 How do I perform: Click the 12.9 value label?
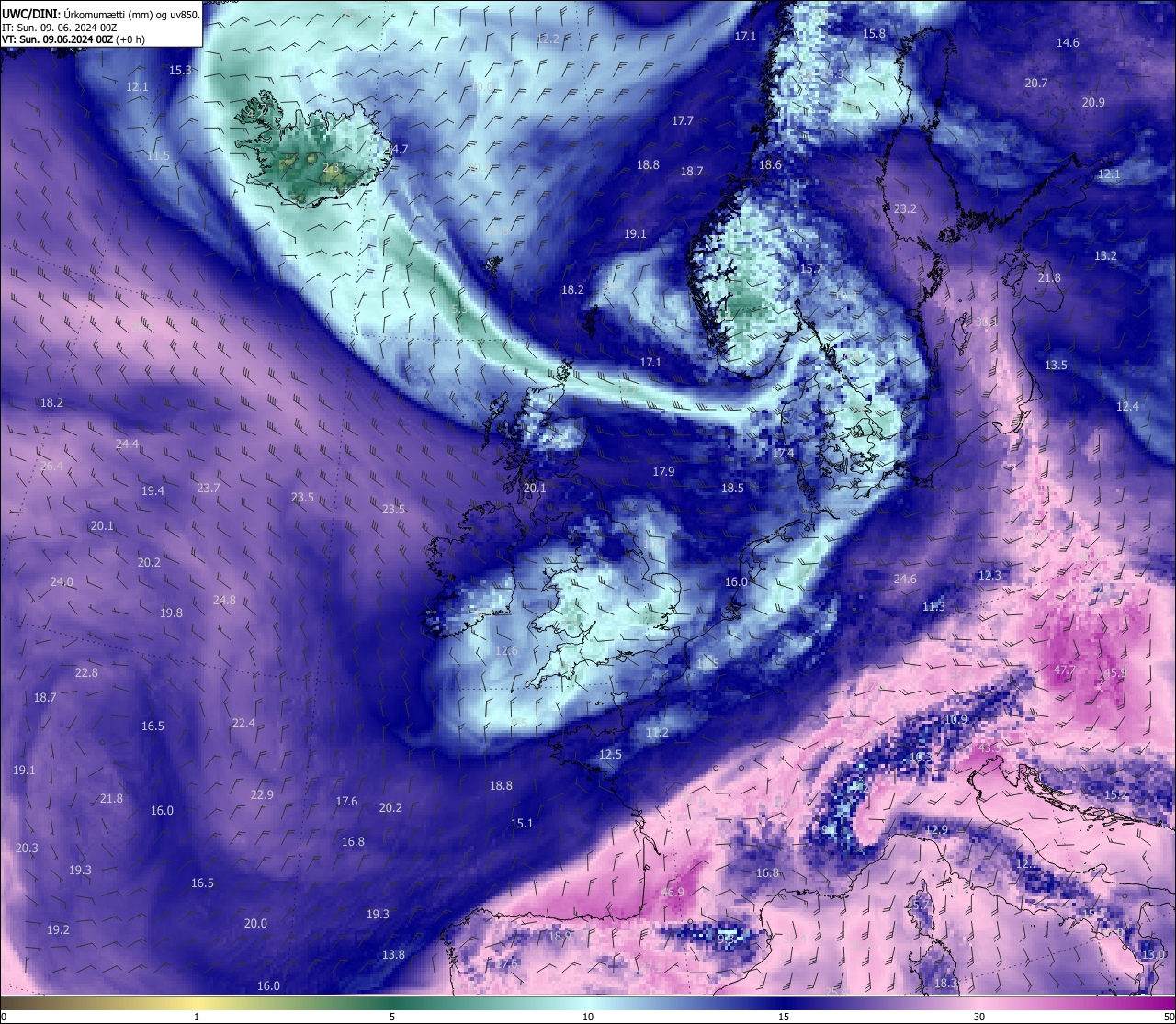click(935, 829)
